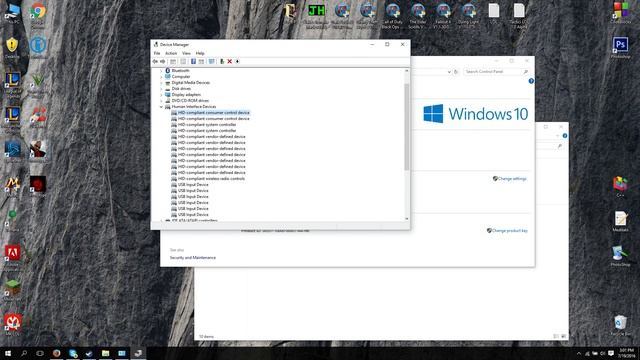
Task: Open the Action menu in Device Manager
Action: click(171, 53)
